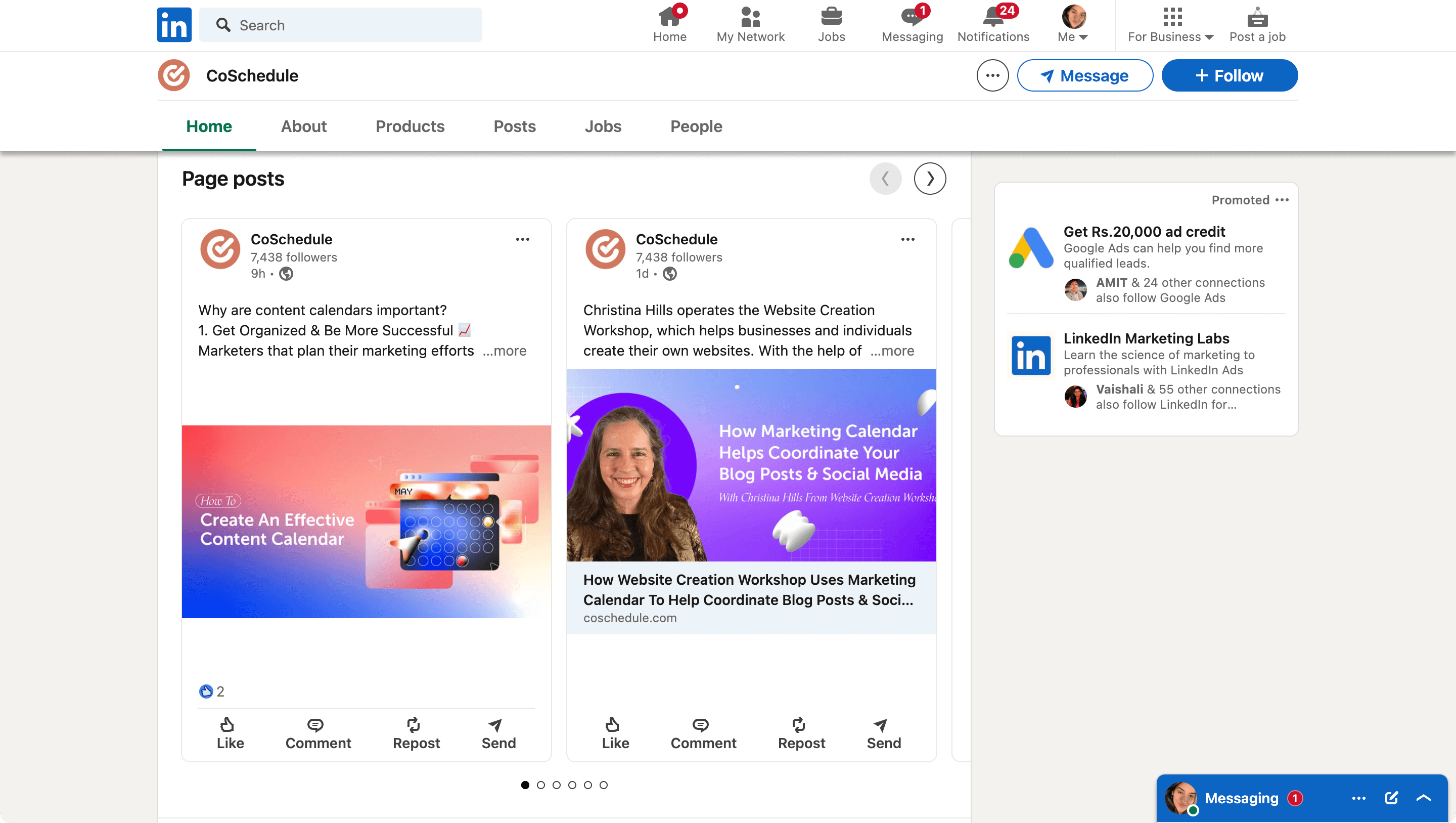Select the People tab
Viewport: 1456px width, 823px height.
(696, 126)
